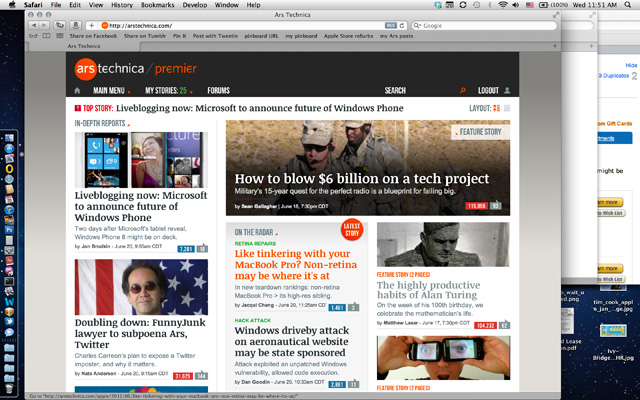Go forward using Safari's forward arrow
640x400 pixels.
(x=44, y=25)
